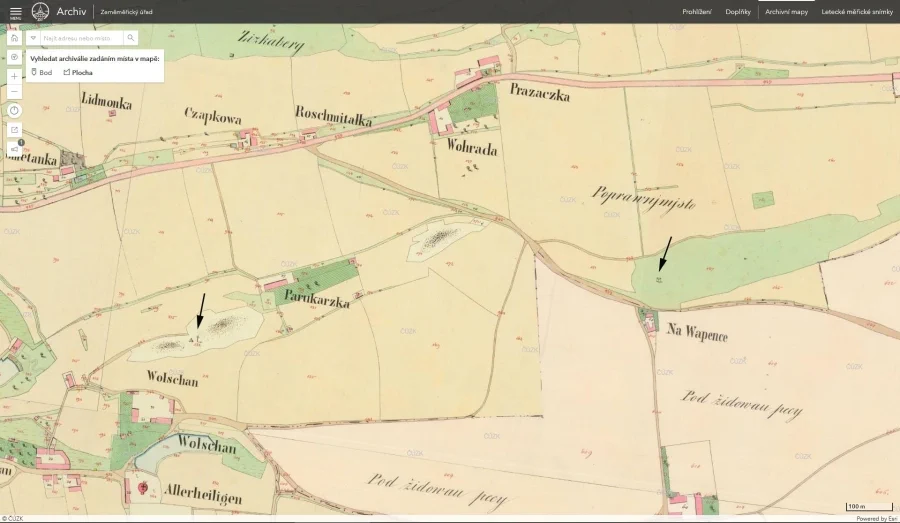This screenshot has width=900, height=523.
Task: Expand the search source dropdown arrow
Action: (x=33, y=38)
